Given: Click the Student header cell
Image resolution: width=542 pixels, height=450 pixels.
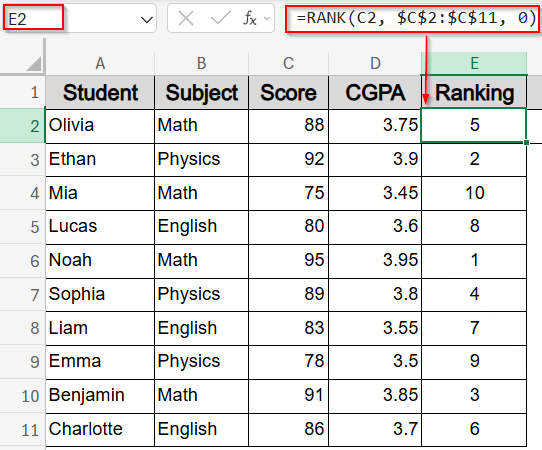Looking at the screenshot, I should point(100,92).
